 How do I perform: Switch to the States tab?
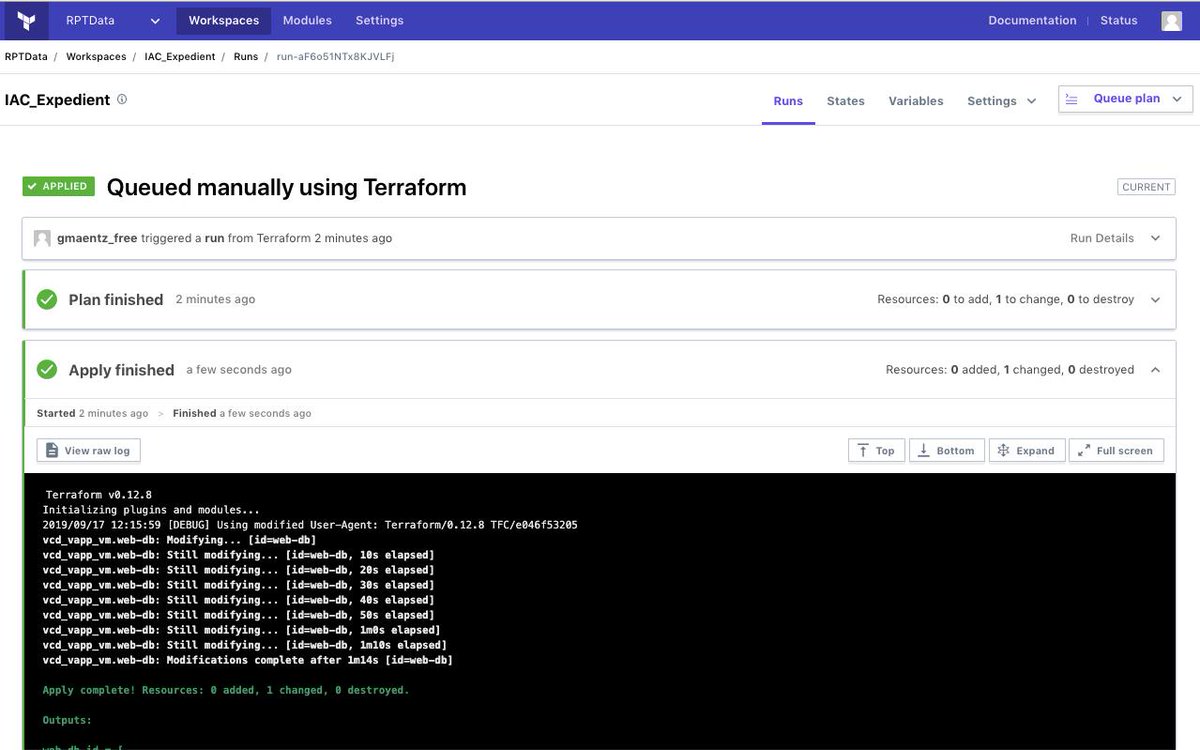[846, 101]
